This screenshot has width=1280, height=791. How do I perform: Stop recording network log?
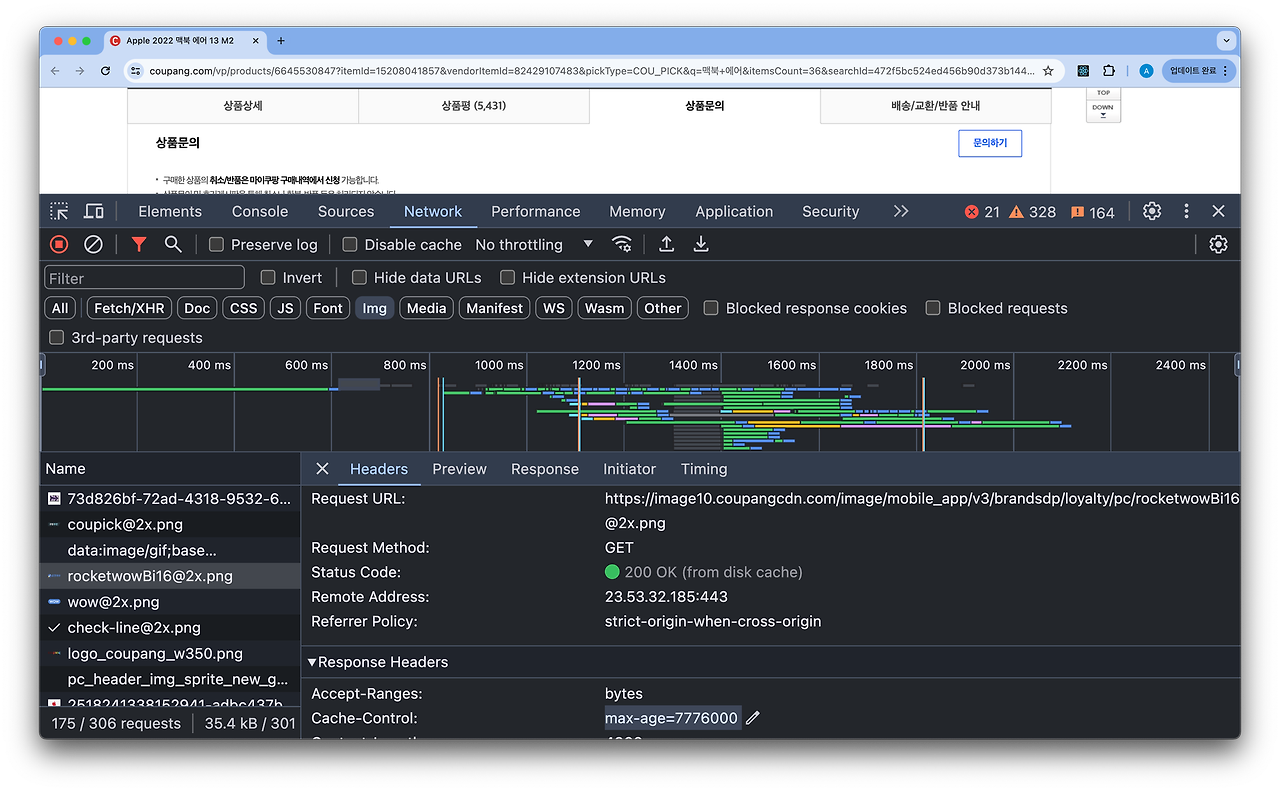tap(59, 244)
